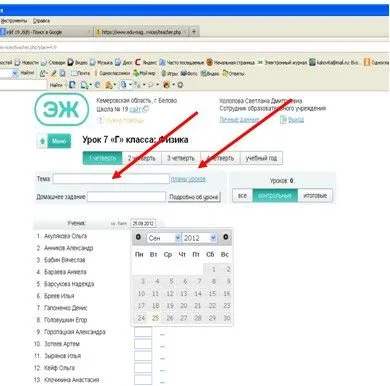Click the green up-arrow icon beside Меню
Viewport: 390px width, 386px height.
point(42,141)
